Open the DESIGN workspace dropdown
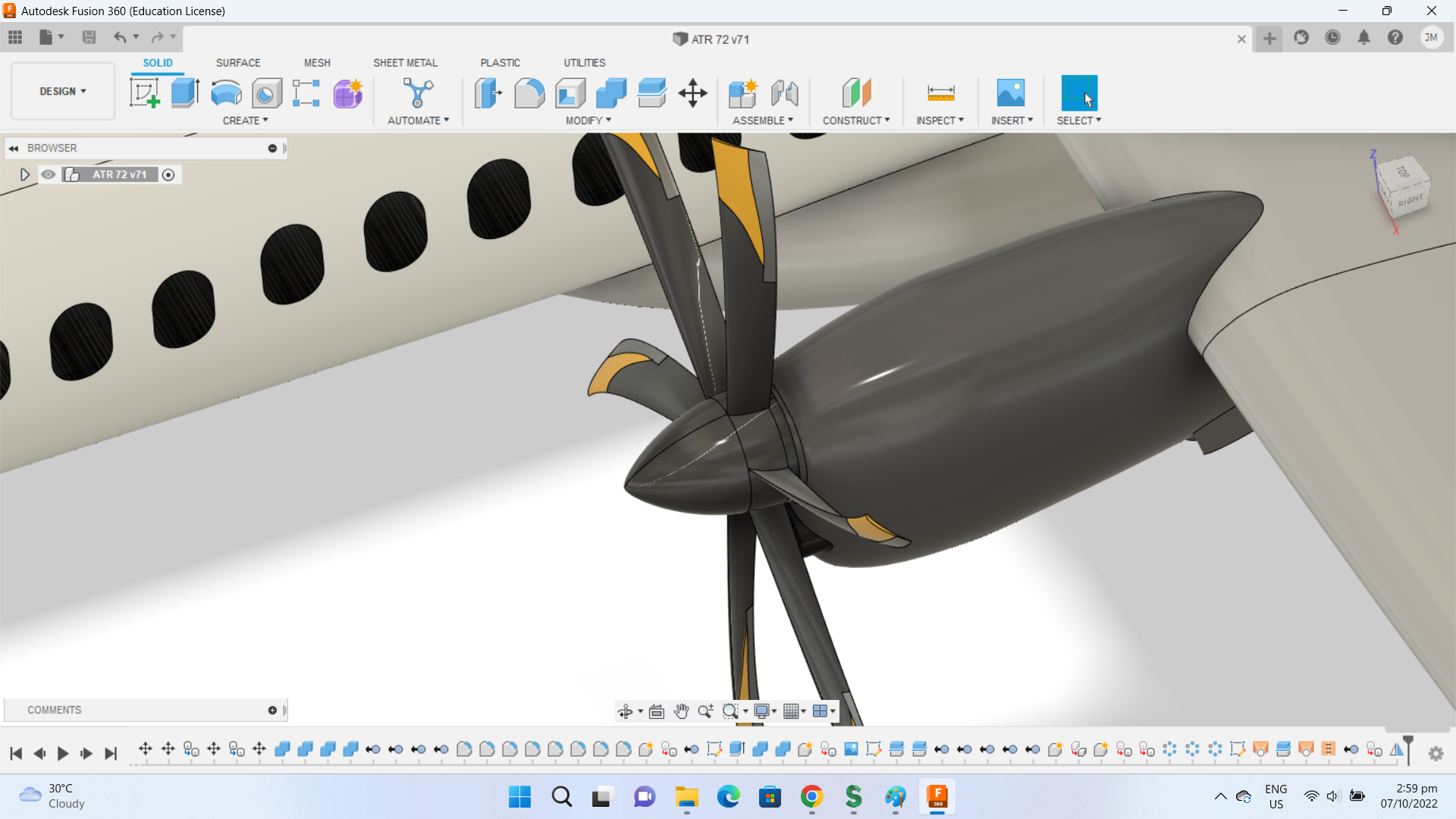Screen dimensions: 1456x819 pos(63,91)
